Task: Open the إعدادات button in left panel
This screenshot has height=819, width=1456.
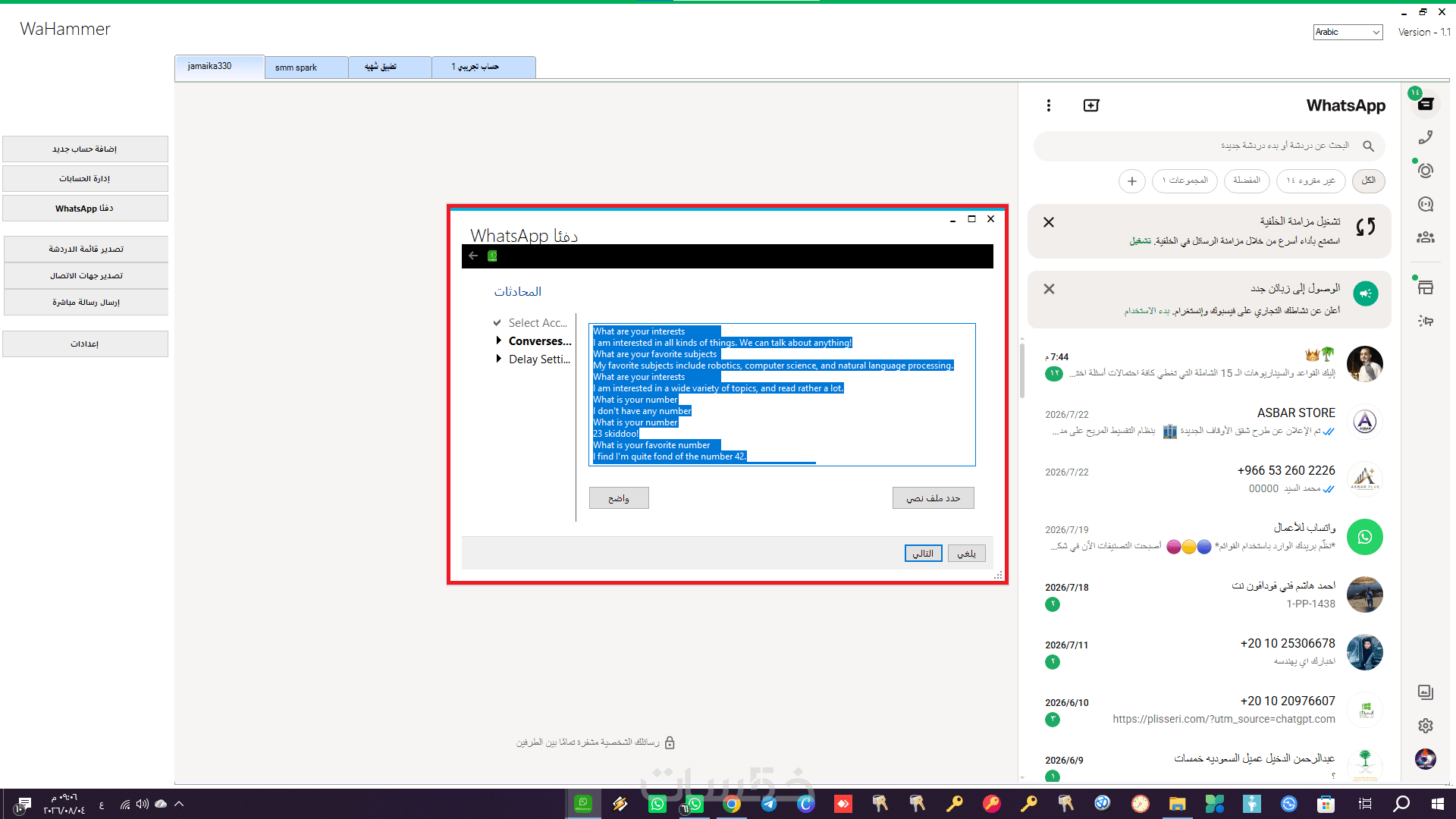Action: [85, 344]
